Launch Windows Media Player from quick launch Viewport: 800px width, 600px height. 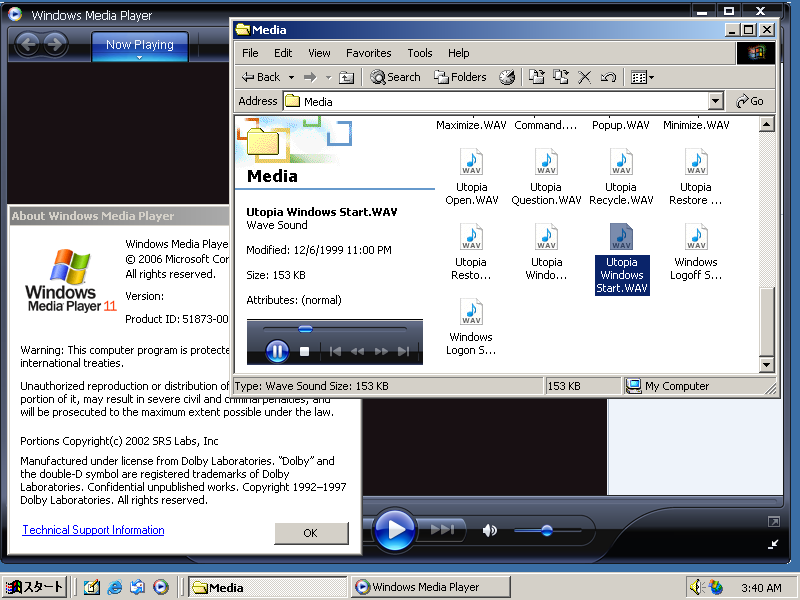tap(160, 587)
